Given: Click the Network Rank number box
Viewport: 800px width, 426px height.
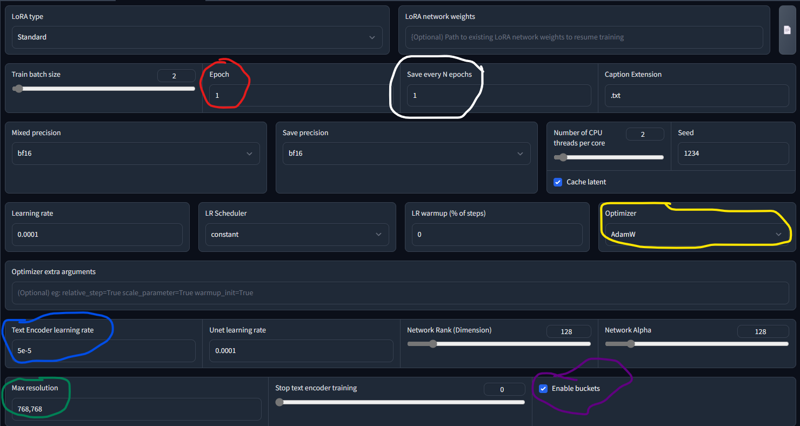Looking at the screenshot, I should pos(568,332).
